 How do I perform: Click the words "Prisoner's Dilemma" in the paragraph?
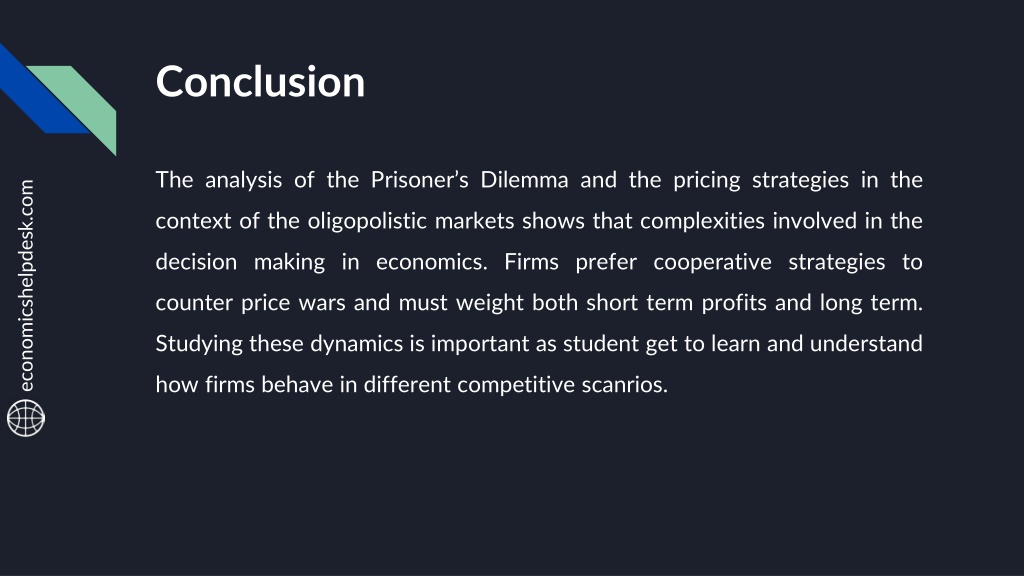tap(470, 180)
